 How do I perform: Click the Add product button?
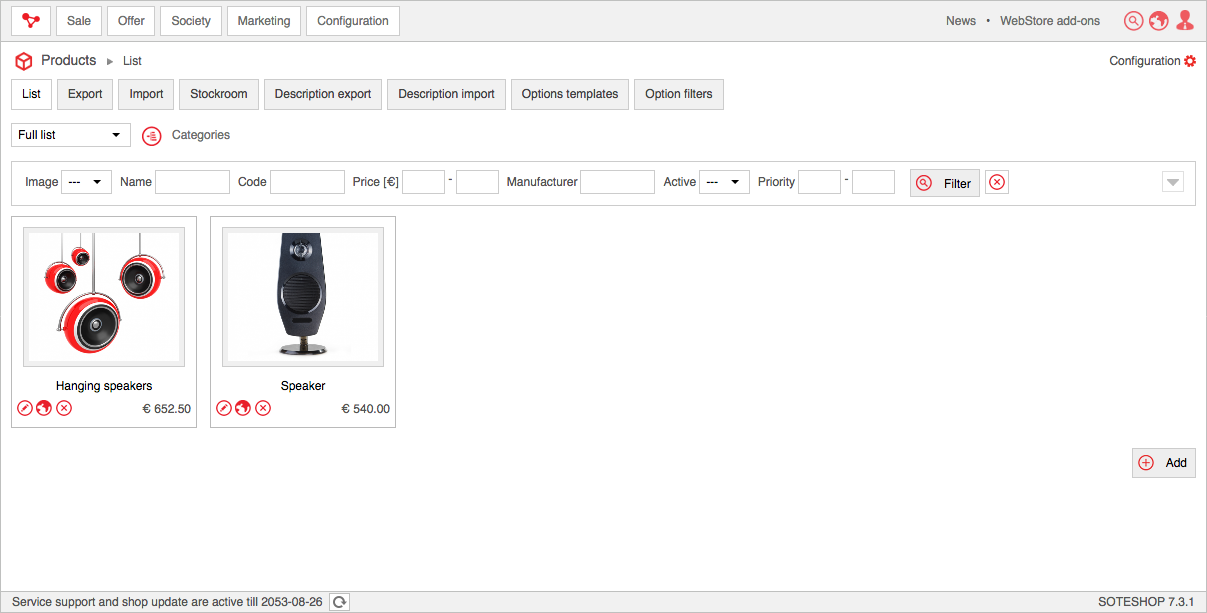tap(1164, 463)
